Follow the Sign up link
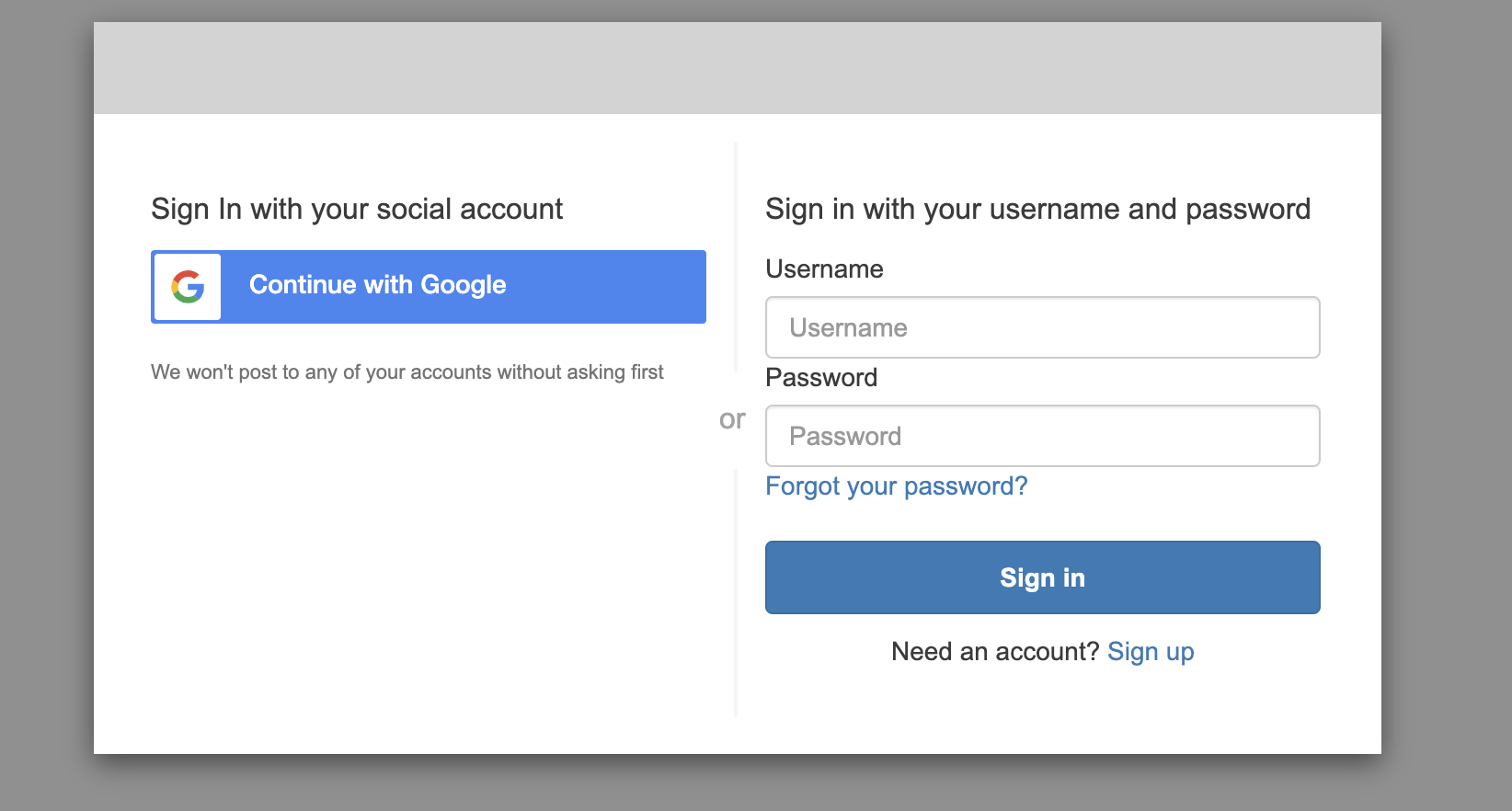The image size is (1512, 811). click(x=1151, y=652)
